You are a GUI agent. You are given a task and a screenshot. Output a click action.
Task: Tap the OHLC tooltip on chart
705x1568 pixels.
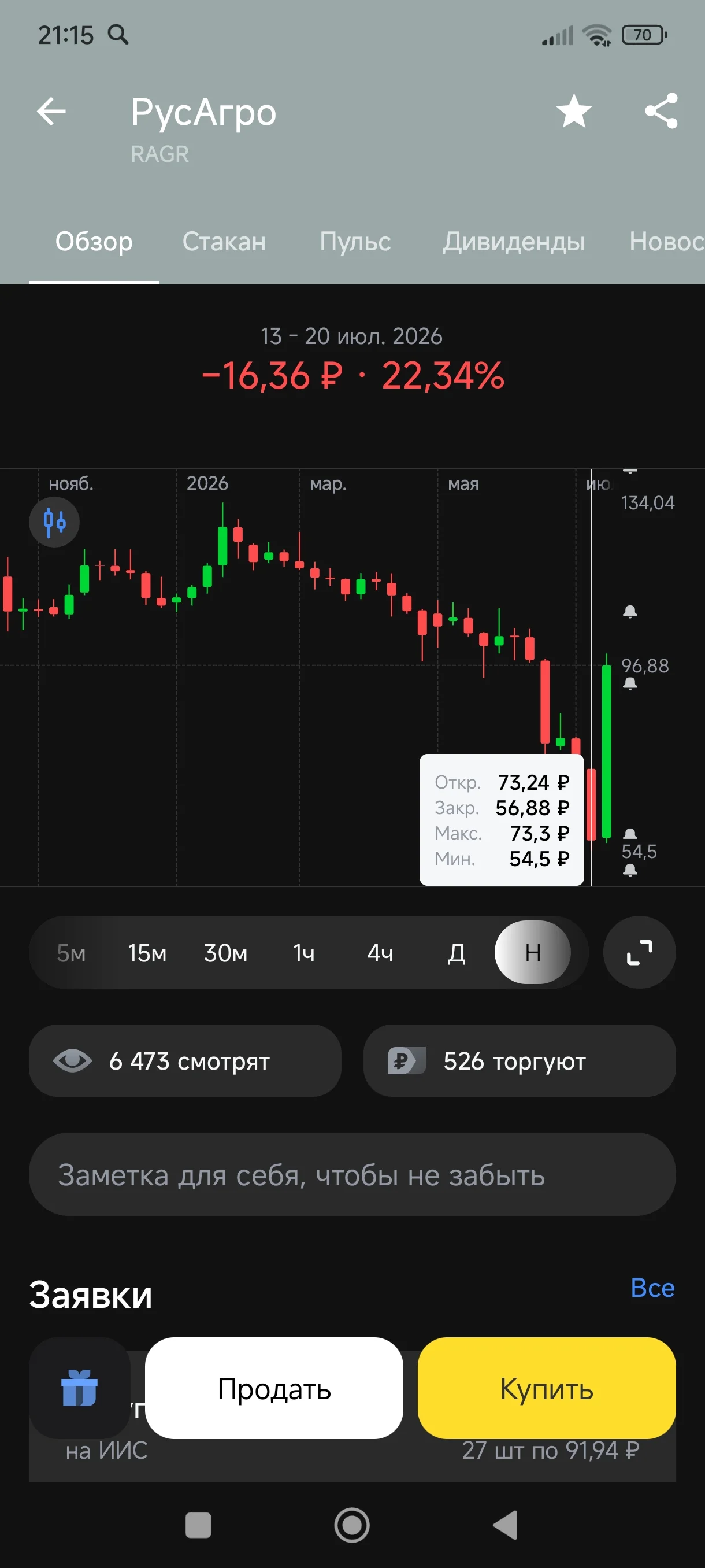point(502,820)
